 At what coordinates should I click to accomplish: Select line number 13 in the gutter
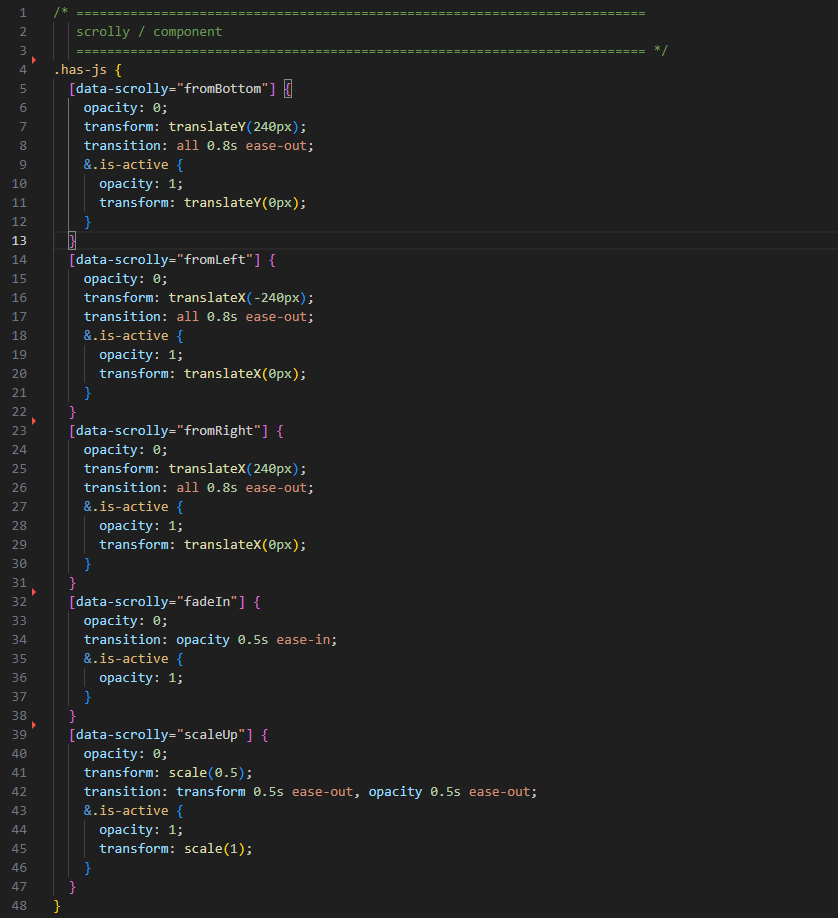tap(20, 241)
